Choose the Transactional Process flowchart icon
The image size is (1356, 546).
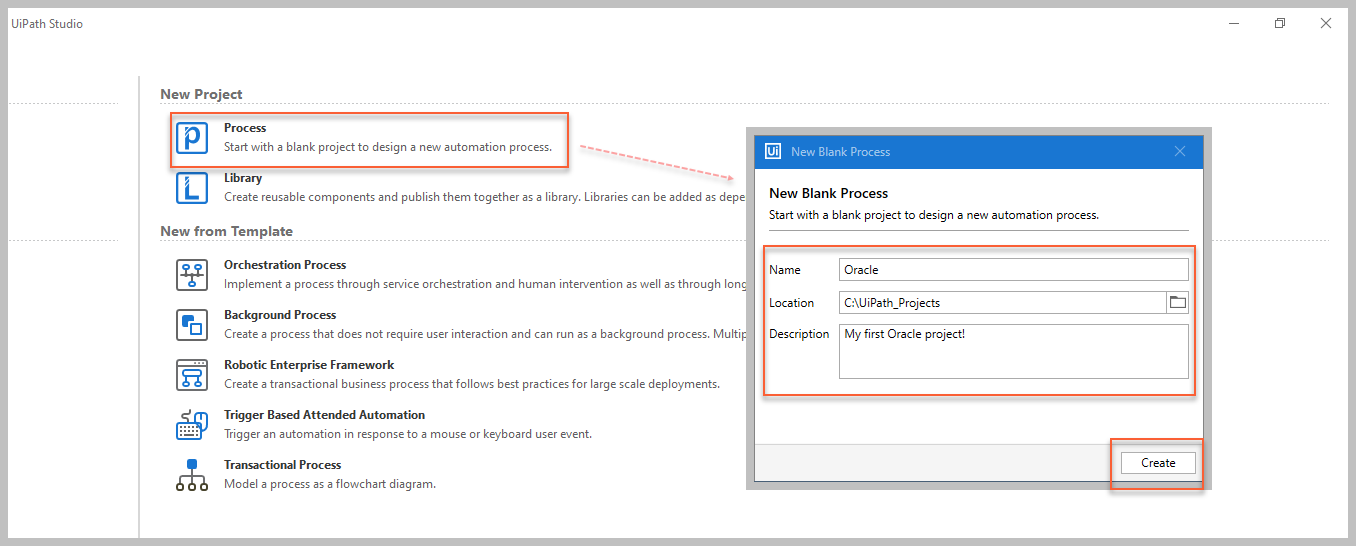coord(192,475)
